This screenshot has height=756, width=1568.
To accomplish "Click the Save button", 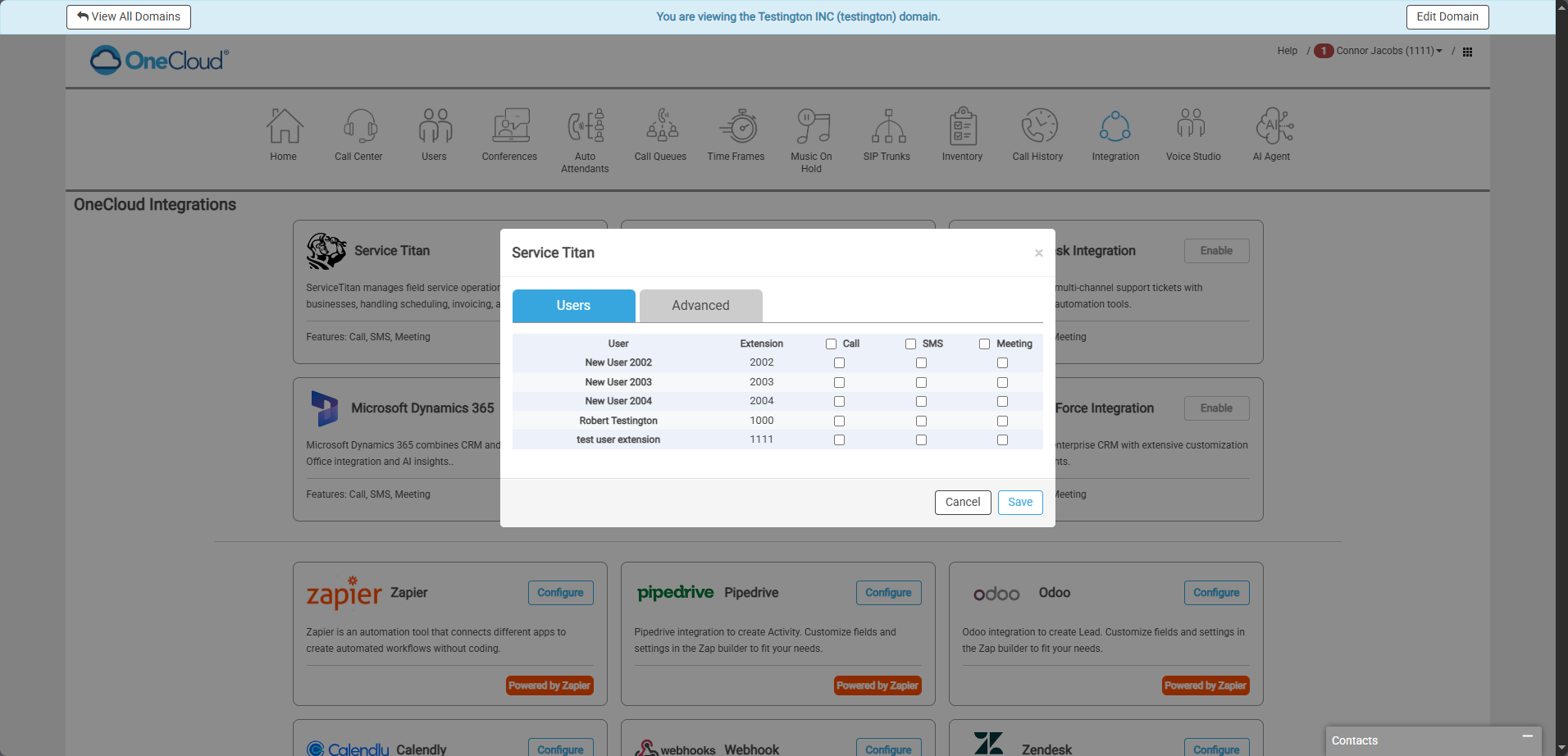I will tap(1019, 503).
